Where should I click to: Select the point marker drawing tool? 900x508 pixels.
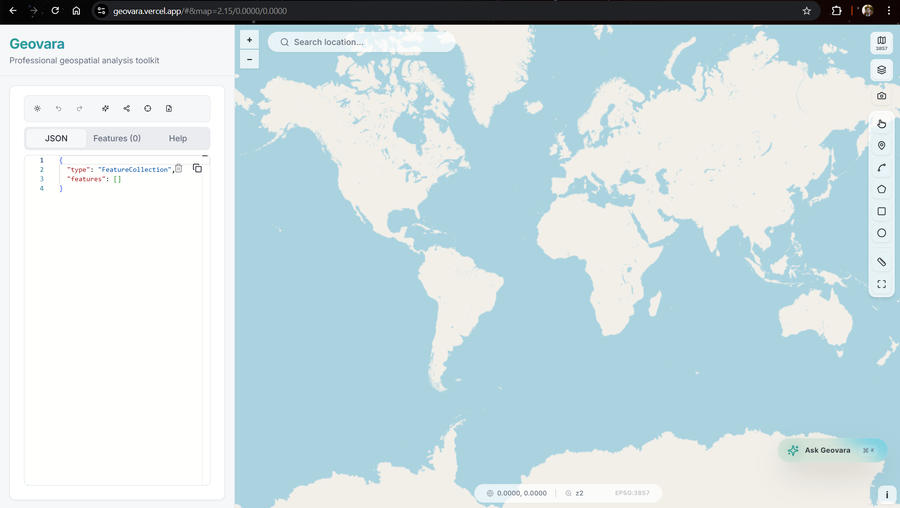click(x=882, y=146)
